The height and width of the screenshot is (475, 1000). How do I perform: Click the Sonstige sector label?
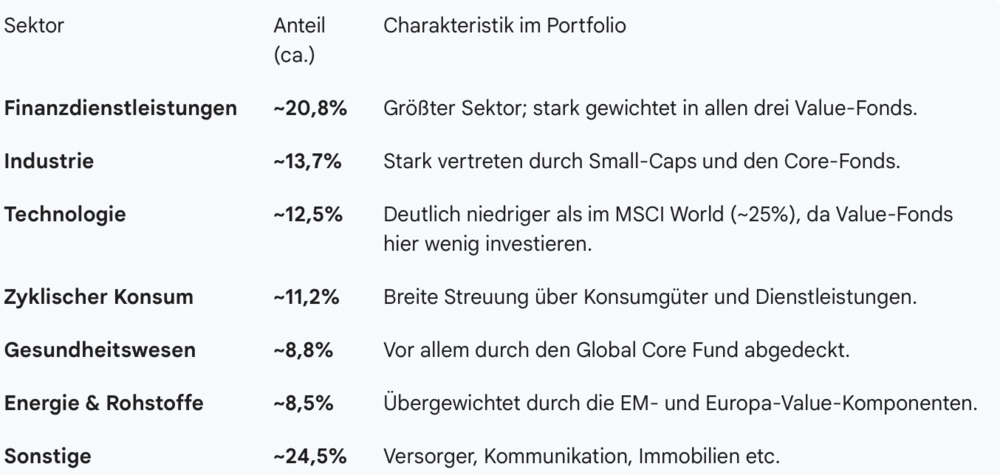pyautogui.click(x=47, y=456)
